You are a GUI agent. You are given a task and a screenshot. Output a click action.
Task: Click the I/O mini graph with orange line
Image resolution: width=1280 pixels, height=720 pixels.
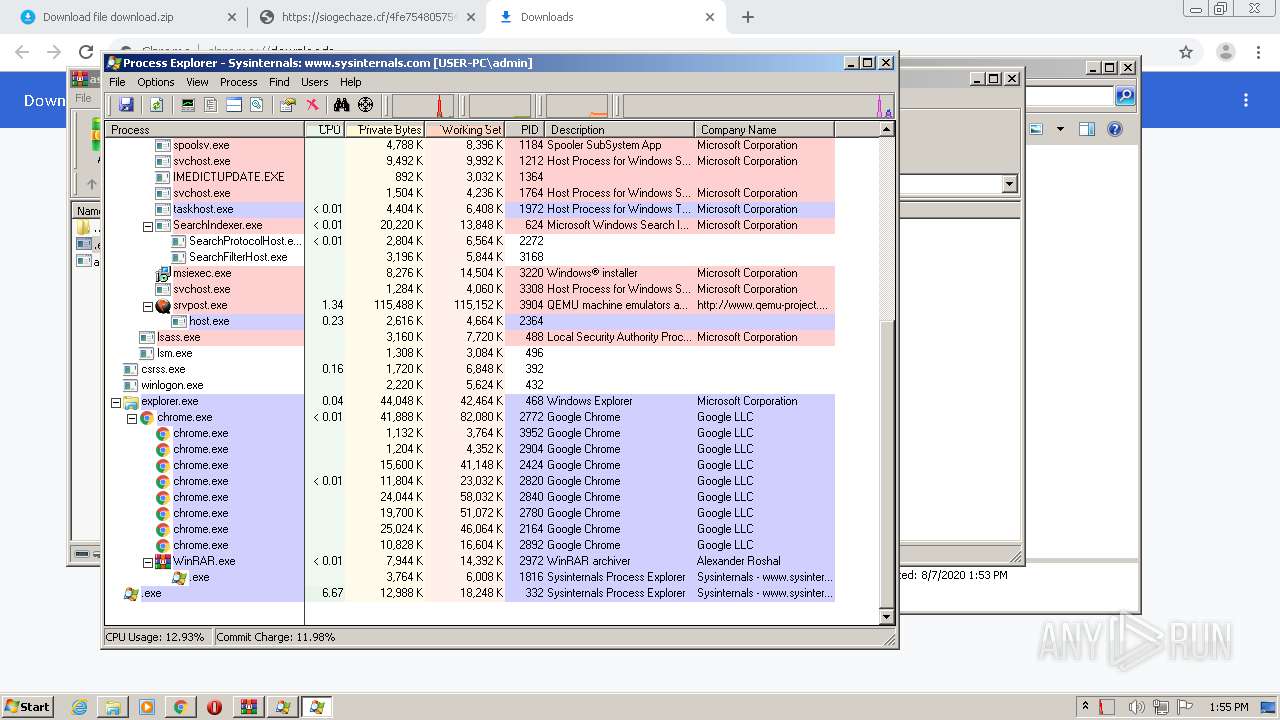pos(577,105)
